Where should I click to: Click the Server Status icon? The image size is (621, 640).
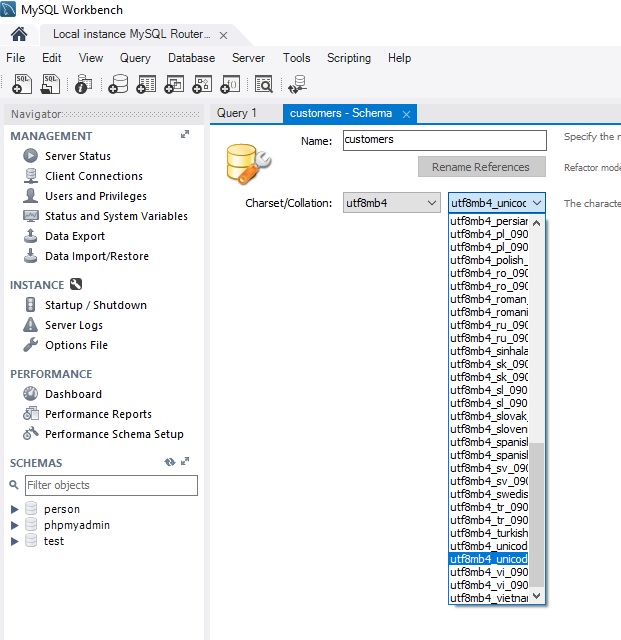pos(30,156)
